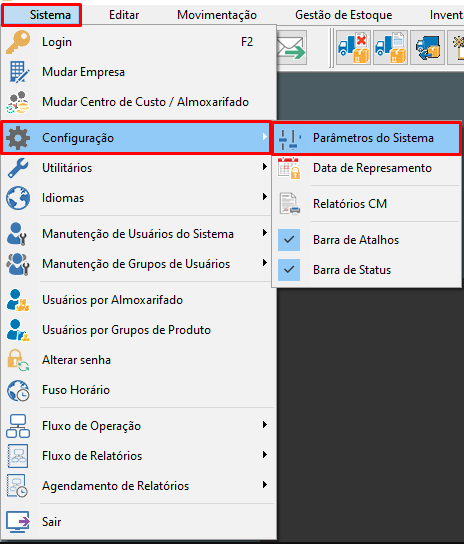
Task: Click the Barra de Atalhos label text
Action: pos(356,240)
